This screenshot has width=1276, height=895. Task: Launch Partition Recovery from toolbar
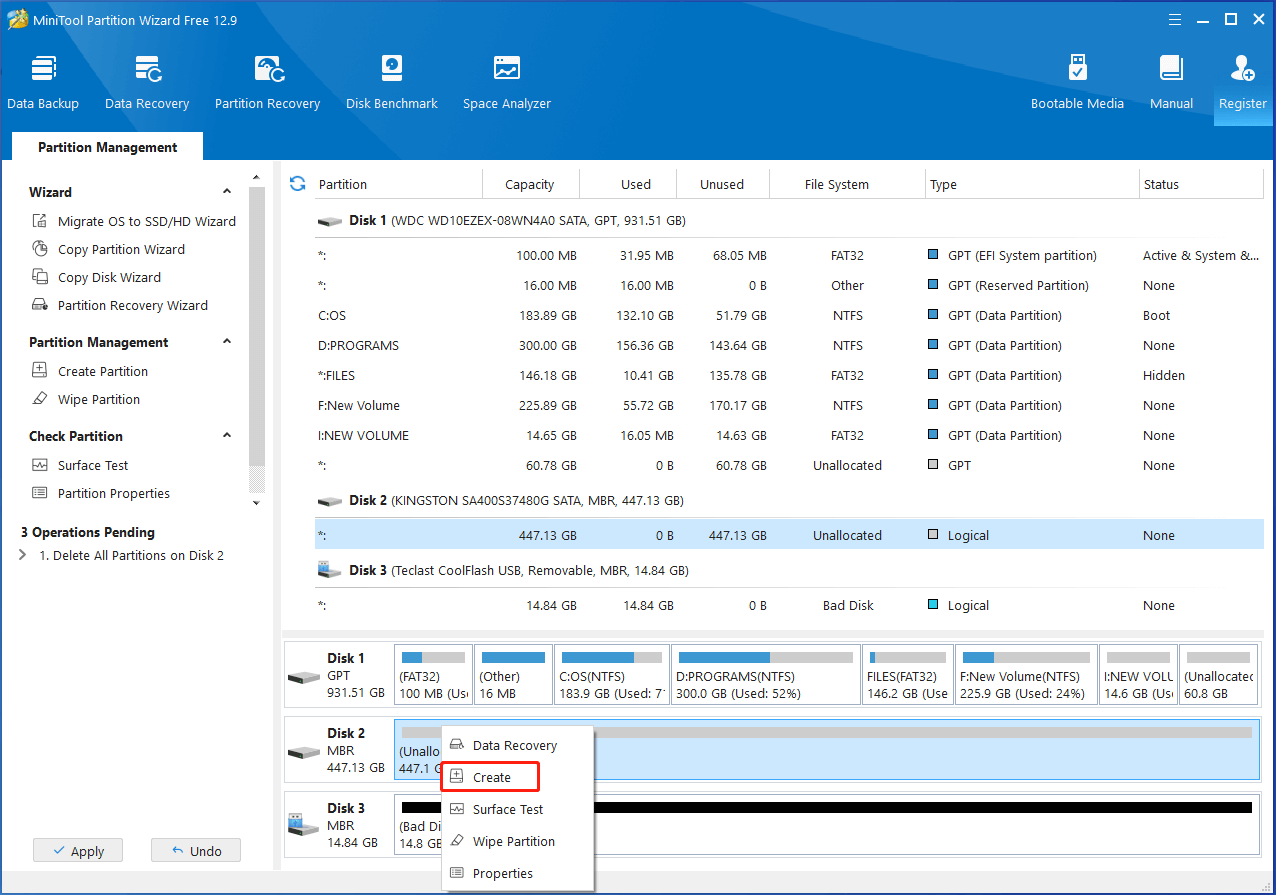(x=267, y=82)
